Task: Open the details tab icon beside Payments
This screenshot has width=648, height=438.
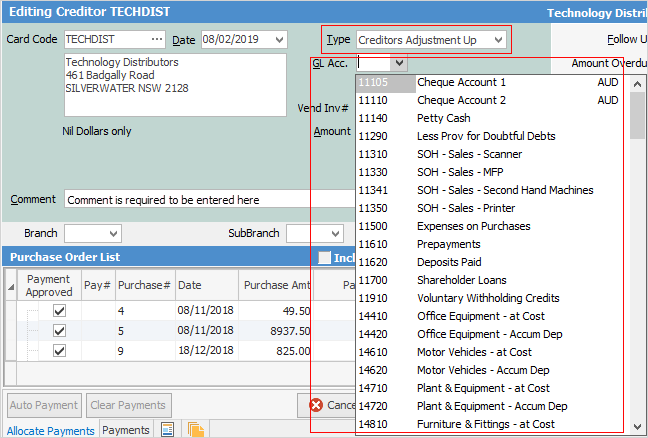Action: pyautogui.click(x=168, y=430)
